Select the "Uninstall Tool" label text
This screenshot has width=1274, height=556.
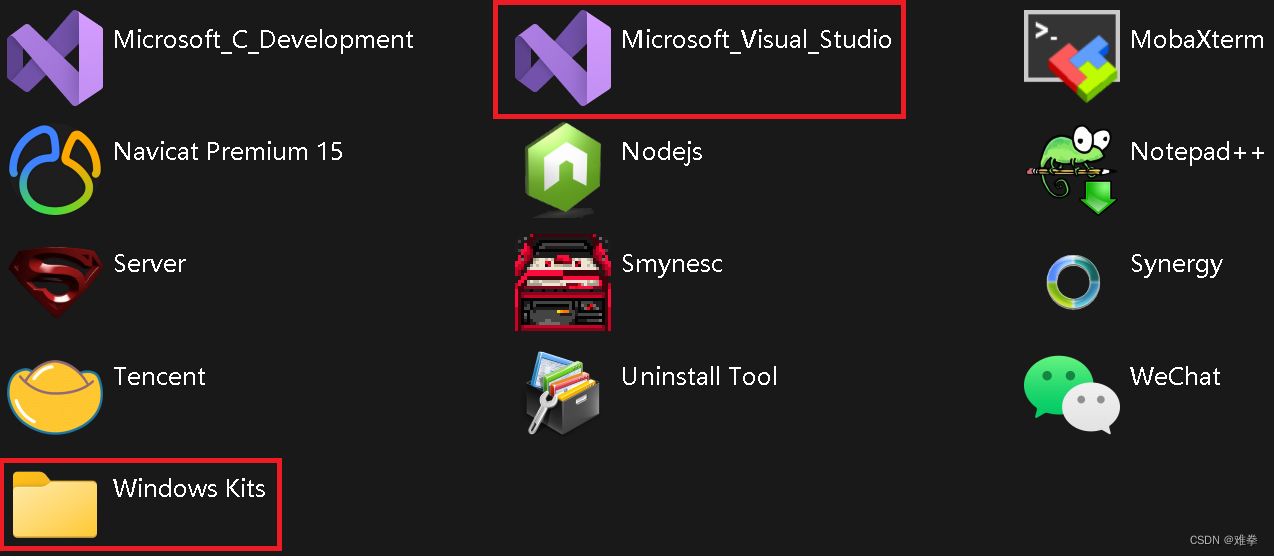[699, 377]
